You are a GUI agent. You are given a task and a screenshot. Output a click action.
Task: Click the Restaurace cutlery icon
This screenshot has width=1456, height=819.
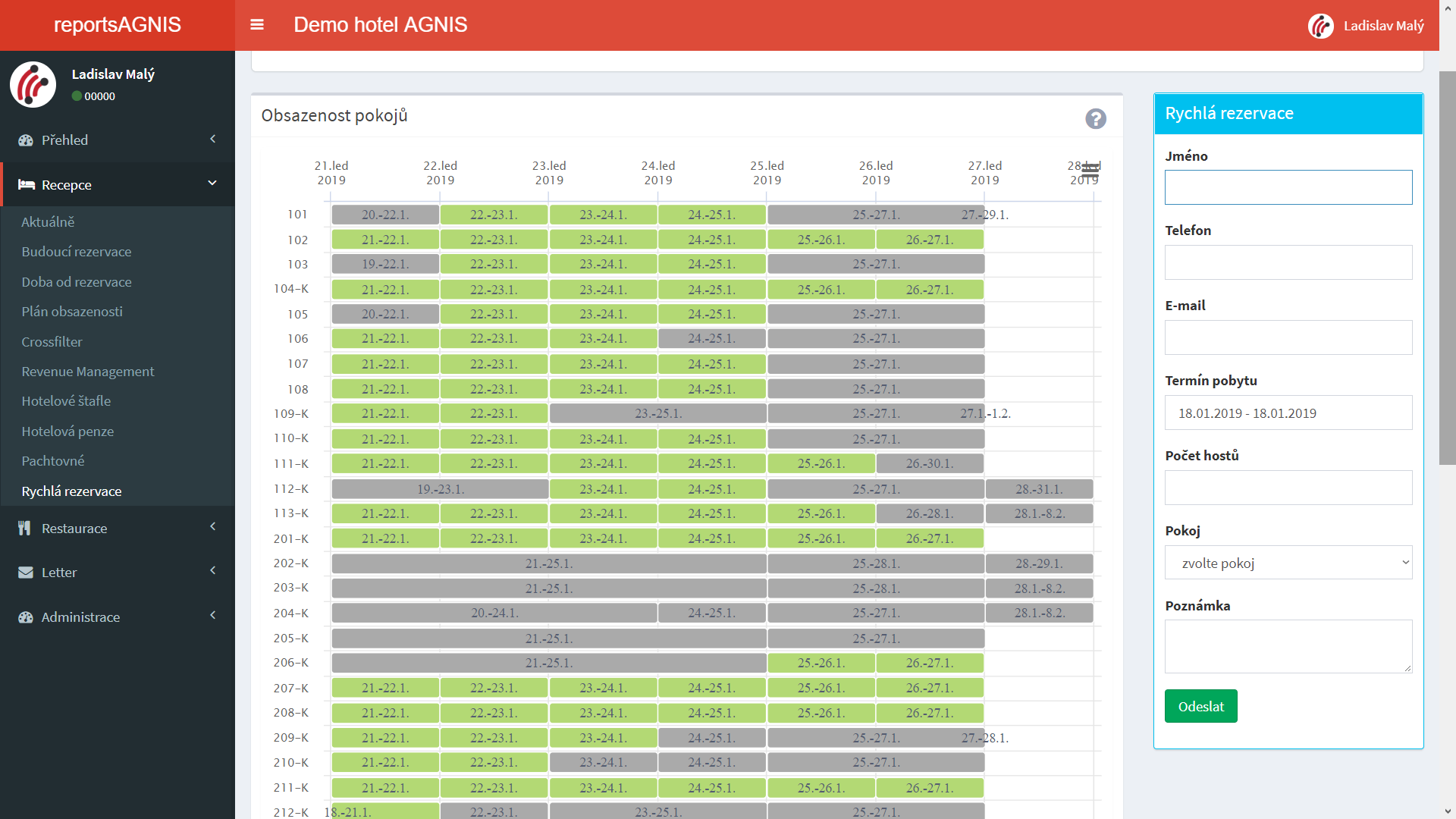25,529
